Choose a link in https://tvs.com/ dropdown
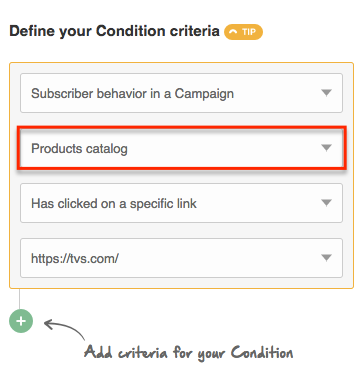This screenshot has height=376, width=361. (x=181, y=258)
